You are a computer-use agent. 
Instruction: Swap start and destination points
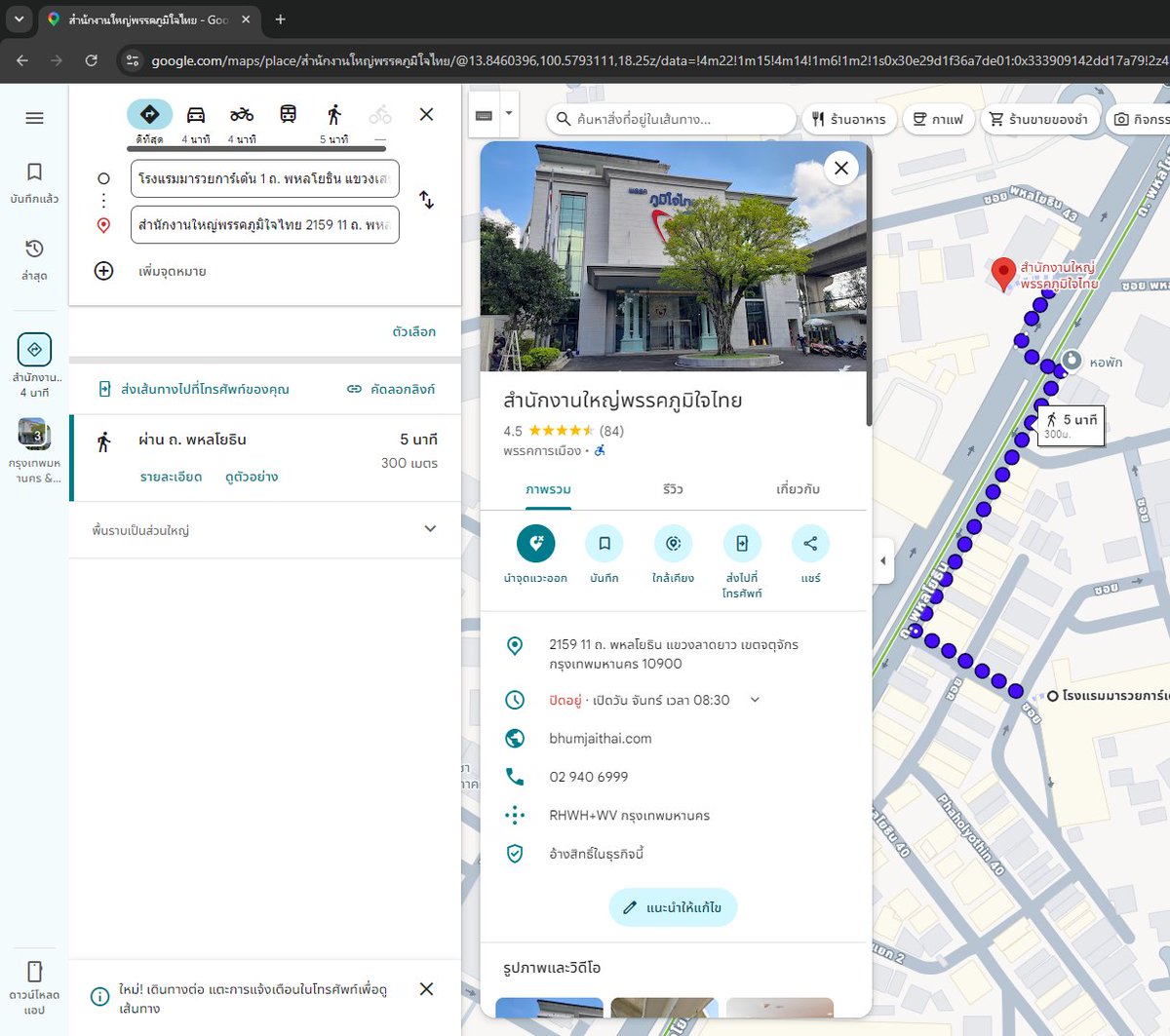426,200
